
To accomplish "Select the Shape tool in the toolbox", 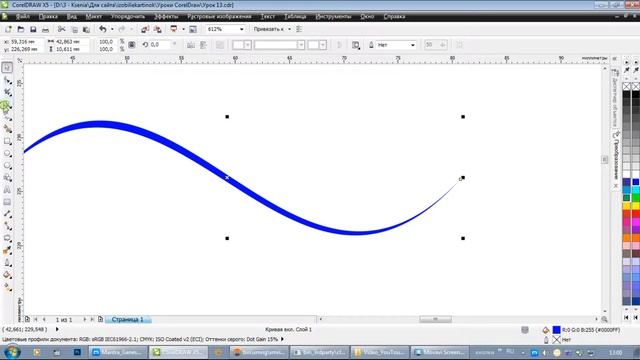I will click(7, 81).
